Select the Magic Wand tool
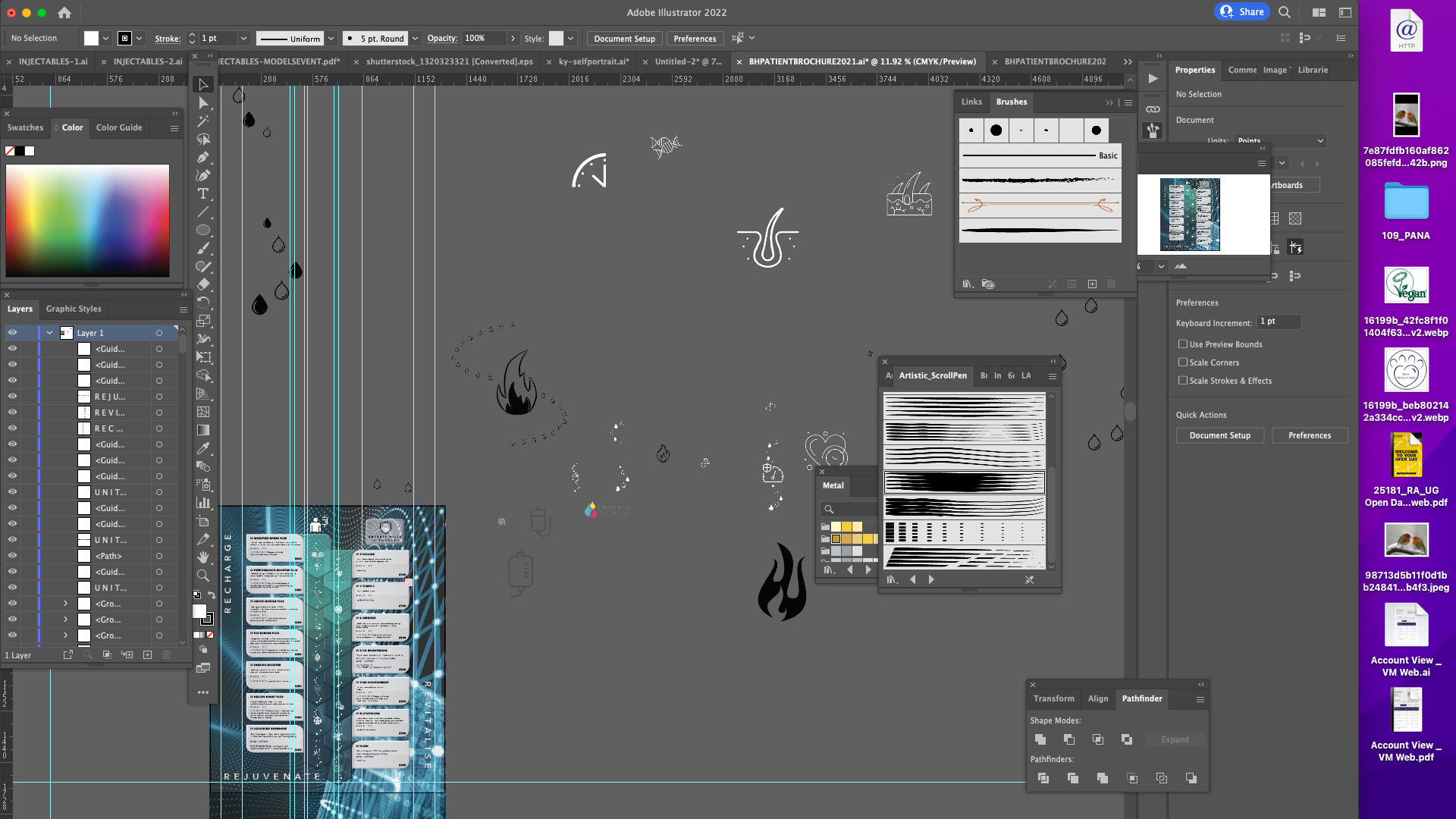This screenshot has width=1456, height=819. click(x=203, y=121)
